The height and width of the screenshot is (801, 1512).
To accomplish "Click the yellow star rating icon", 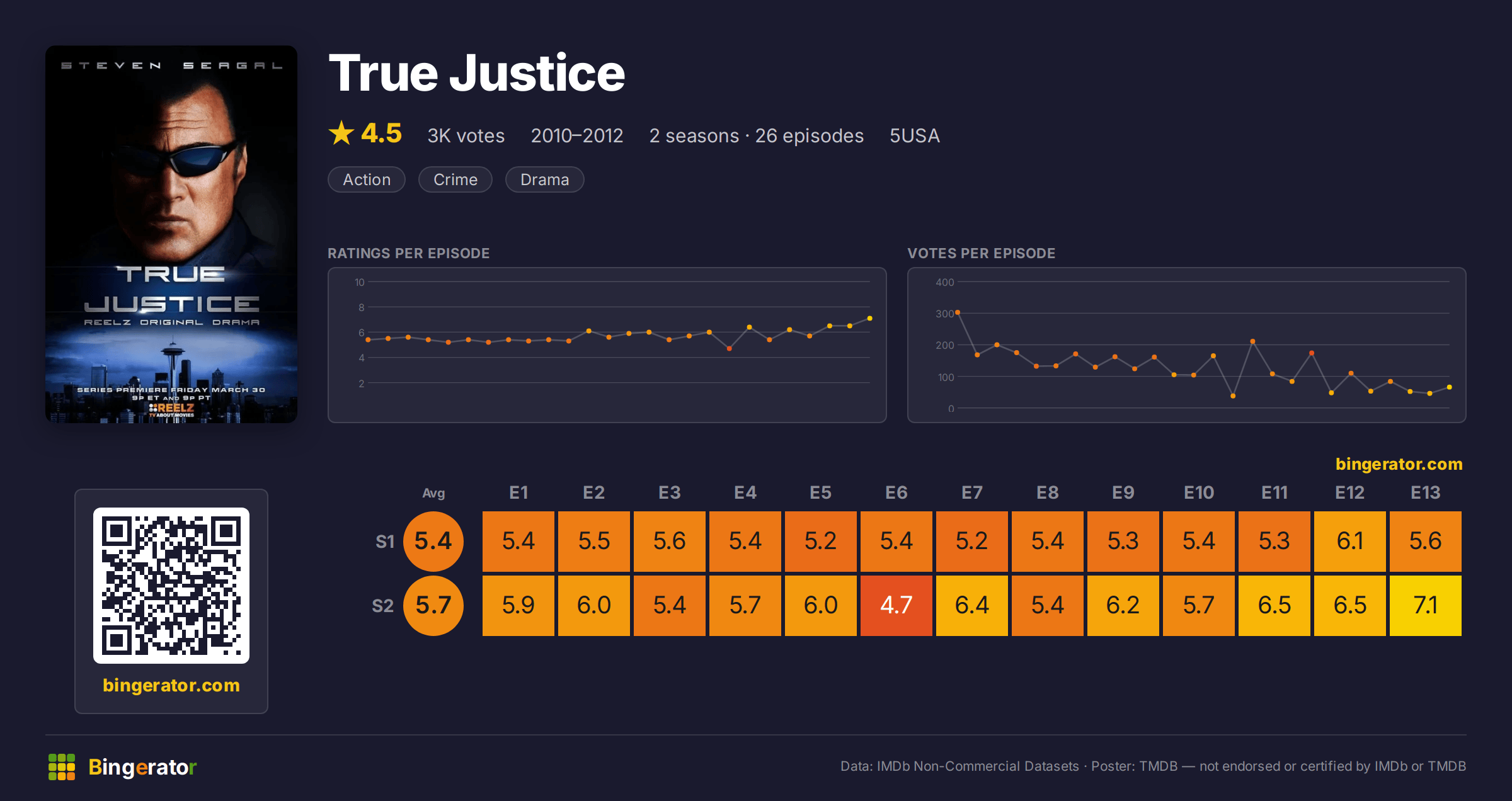I will pyautogui.click(x=341, y=133).
